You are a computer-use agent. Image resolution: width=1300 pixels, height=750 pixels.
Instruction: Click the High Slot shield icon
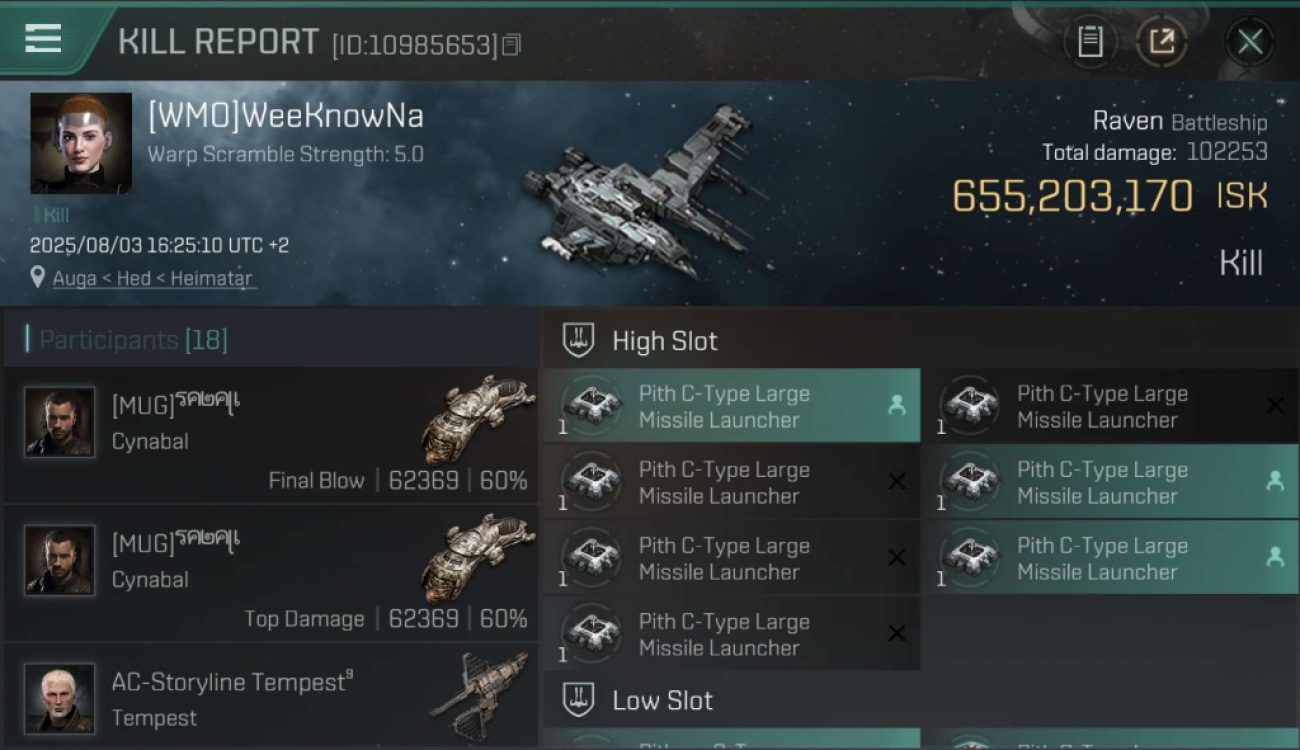[579, 340]
